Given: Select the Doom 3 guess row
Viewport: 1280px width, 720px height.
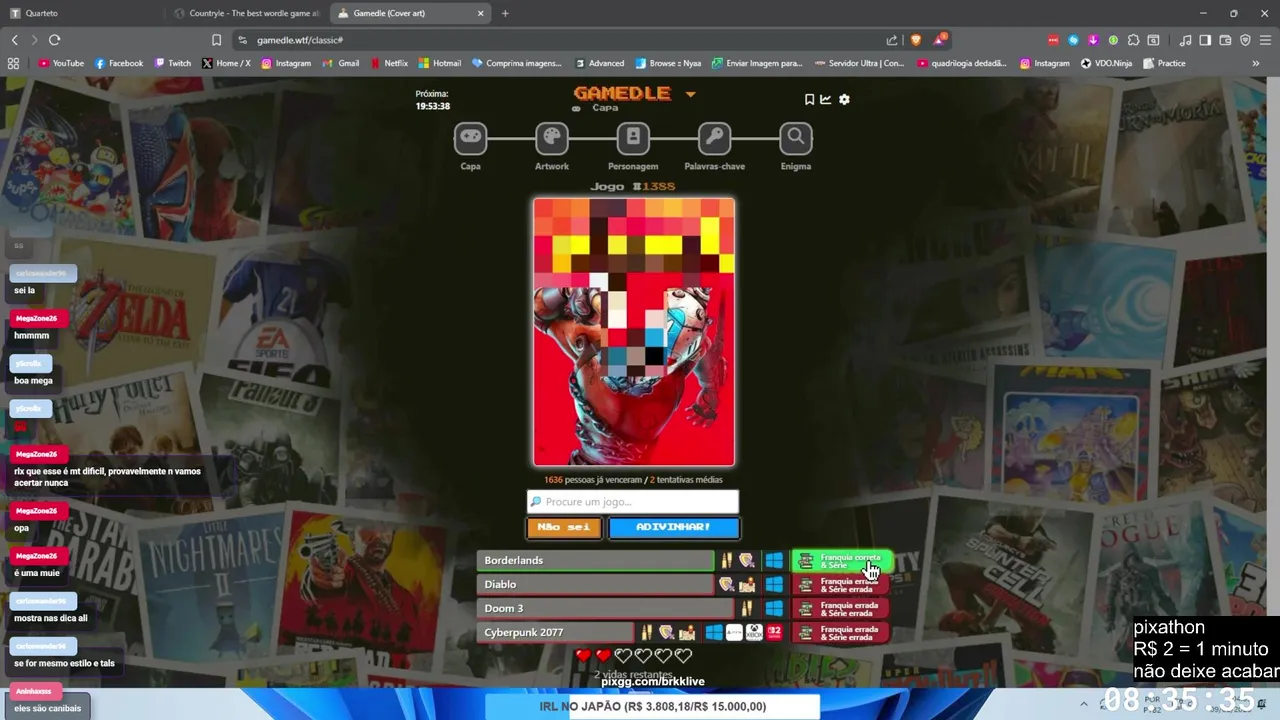Looking at the screenshot, I should click(606, 608).
